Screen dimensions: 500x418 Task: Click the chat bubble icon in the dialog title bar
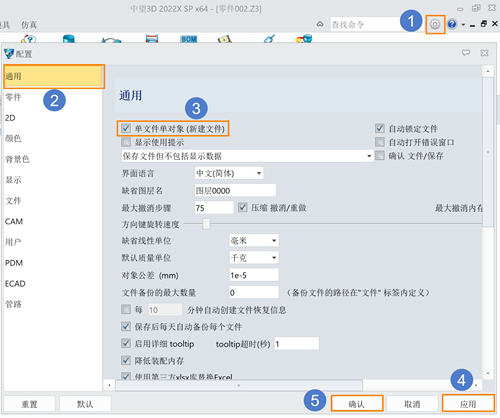(466, 53)
